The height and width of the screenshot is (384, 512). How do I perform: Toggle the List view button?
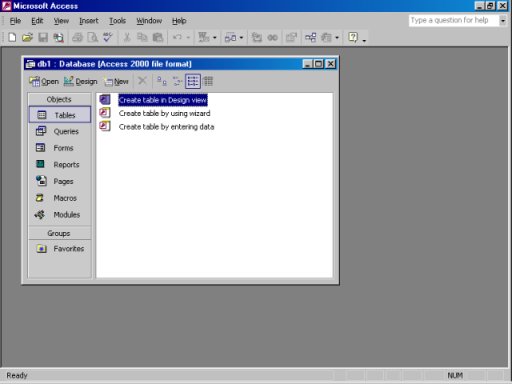pos(193,81)
